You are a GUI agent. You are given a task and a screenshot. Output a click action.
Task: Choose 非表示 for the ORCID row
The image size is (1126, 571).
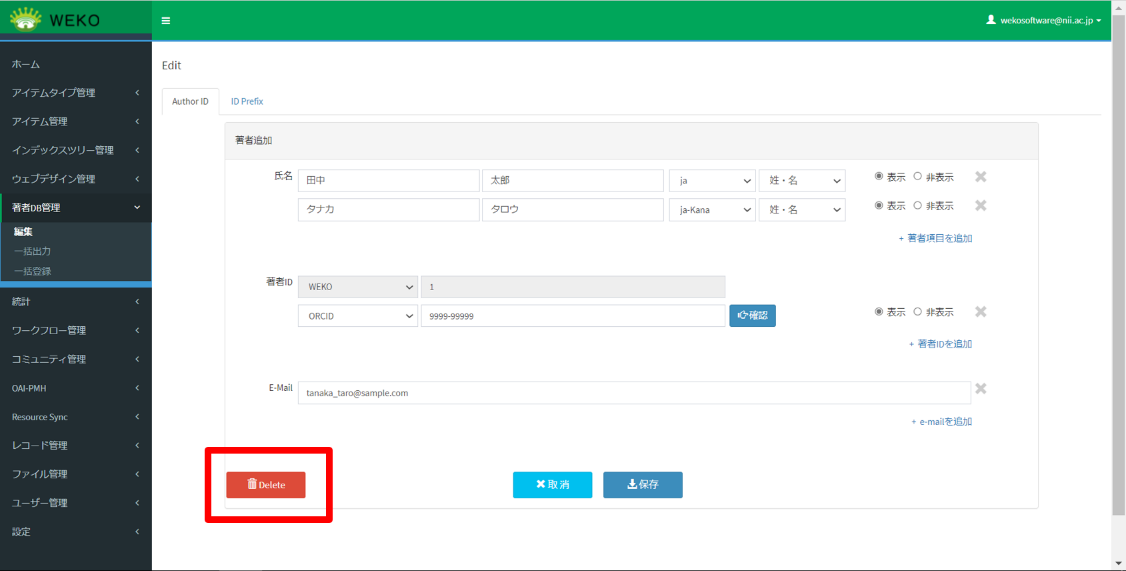(x=918, y=312)
